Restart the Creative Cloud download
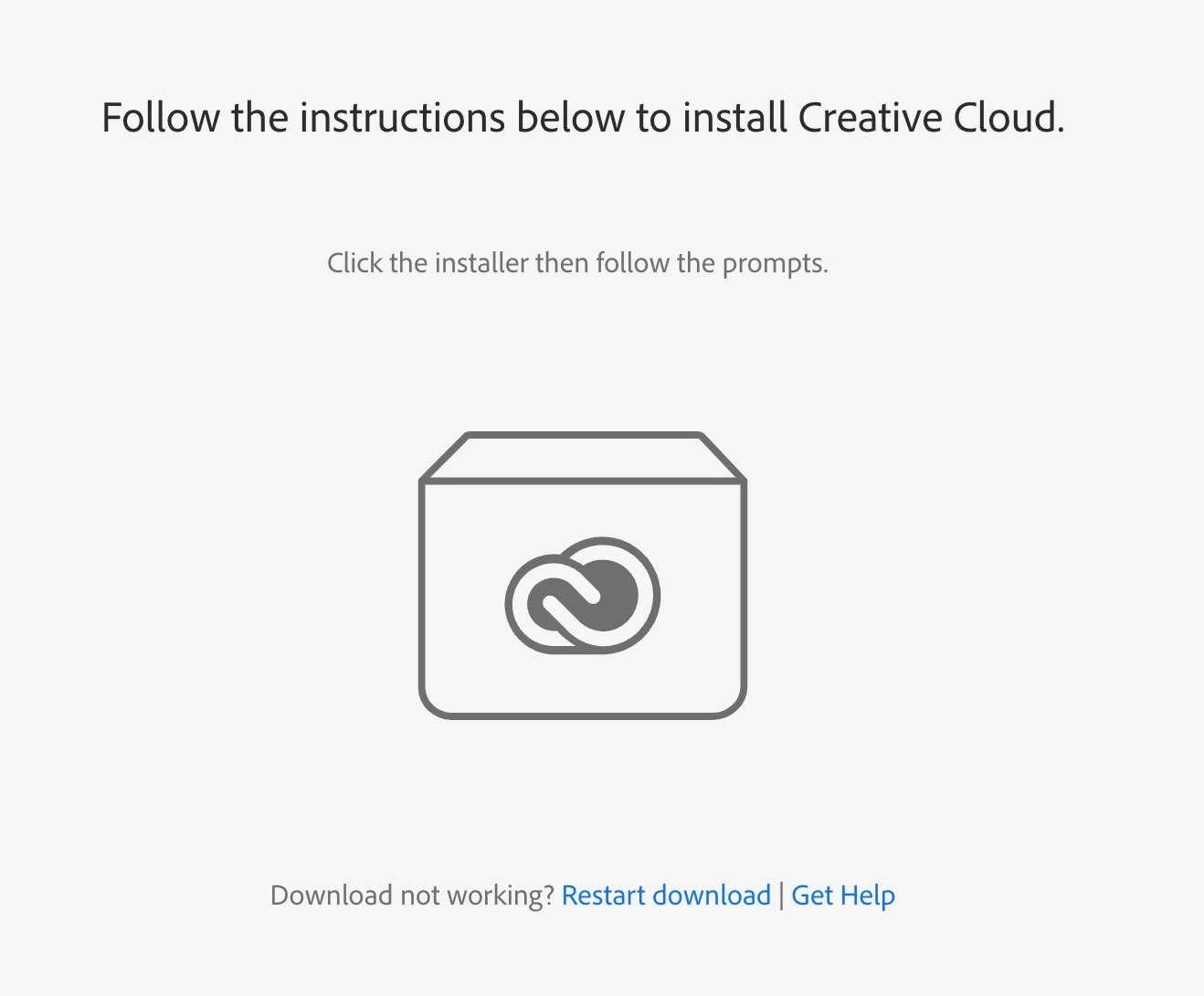Screen dimensions: 1204x996 (666, 895)
